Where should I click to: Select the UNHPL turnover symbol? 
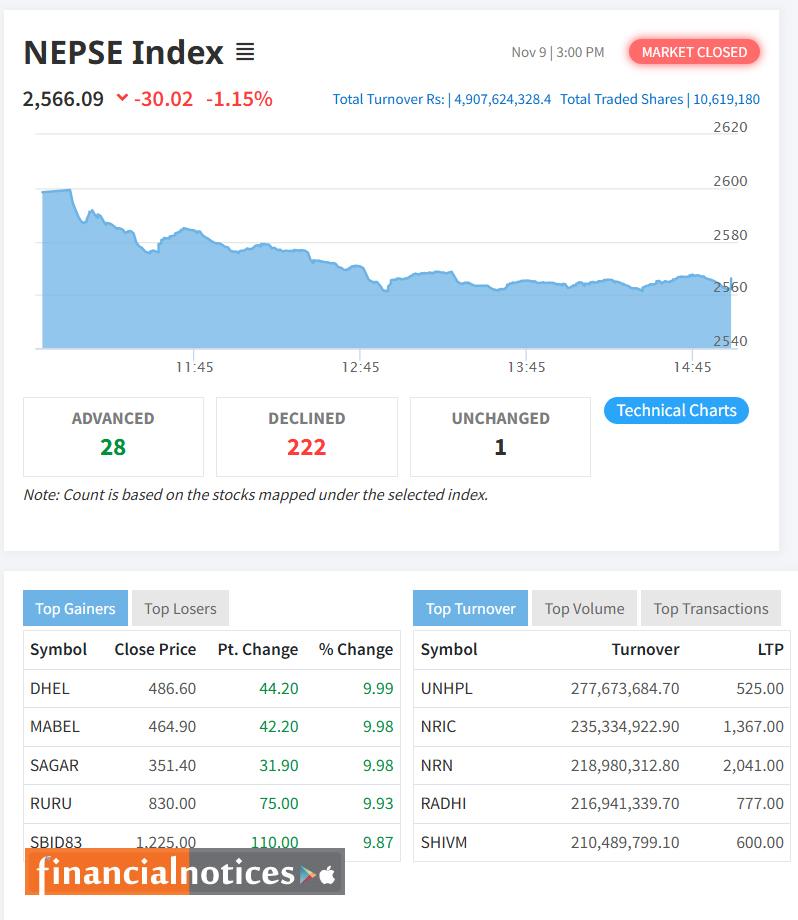tap(449, 689)
